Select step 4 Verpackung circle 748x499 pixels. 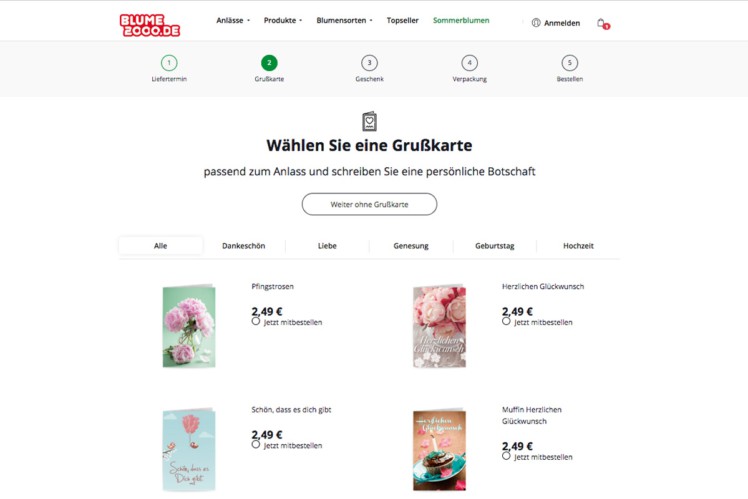469,63
